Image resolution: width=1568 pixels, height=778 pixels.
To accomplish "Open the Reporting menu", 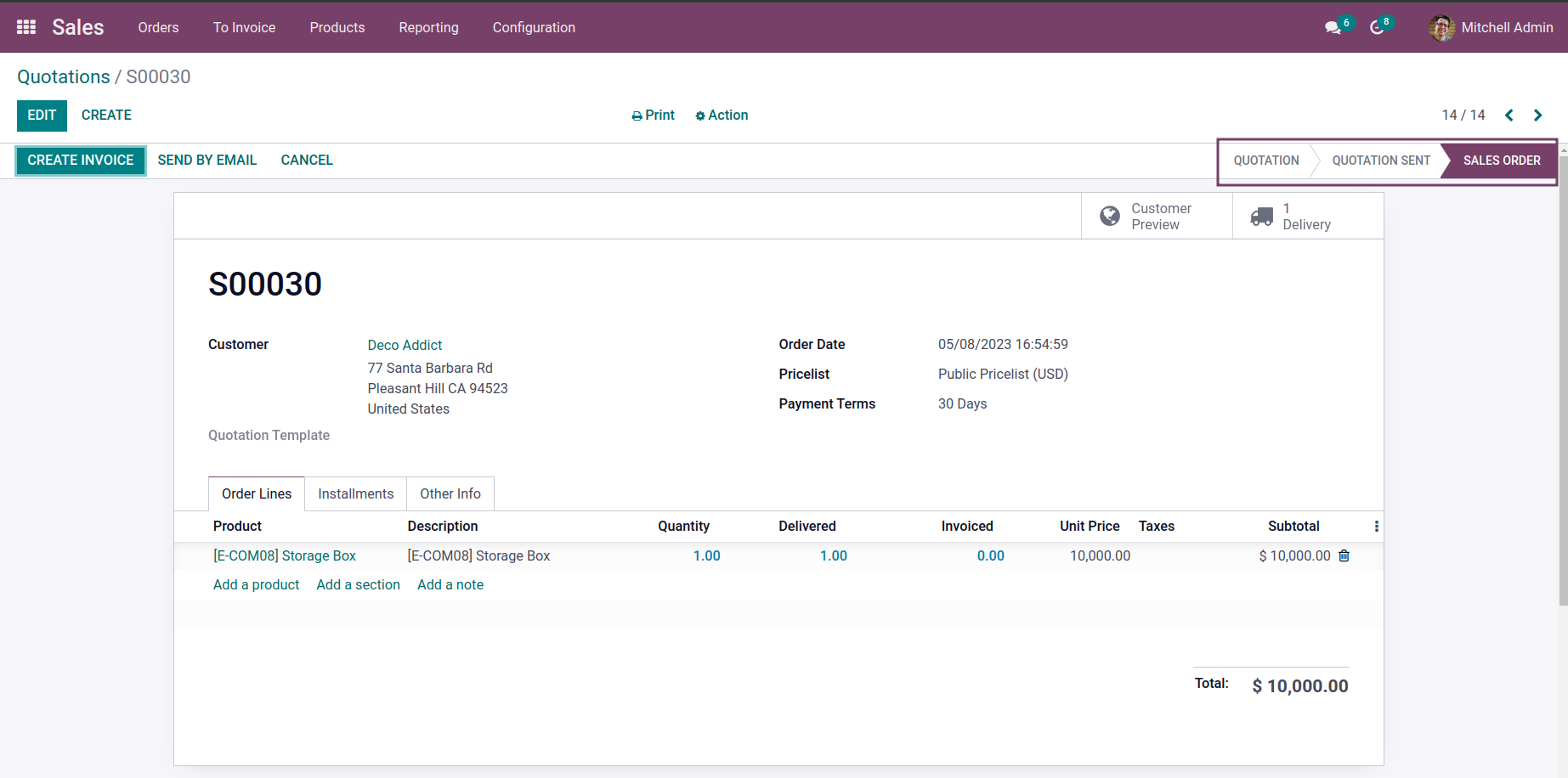I will click(x=428, y=28).
